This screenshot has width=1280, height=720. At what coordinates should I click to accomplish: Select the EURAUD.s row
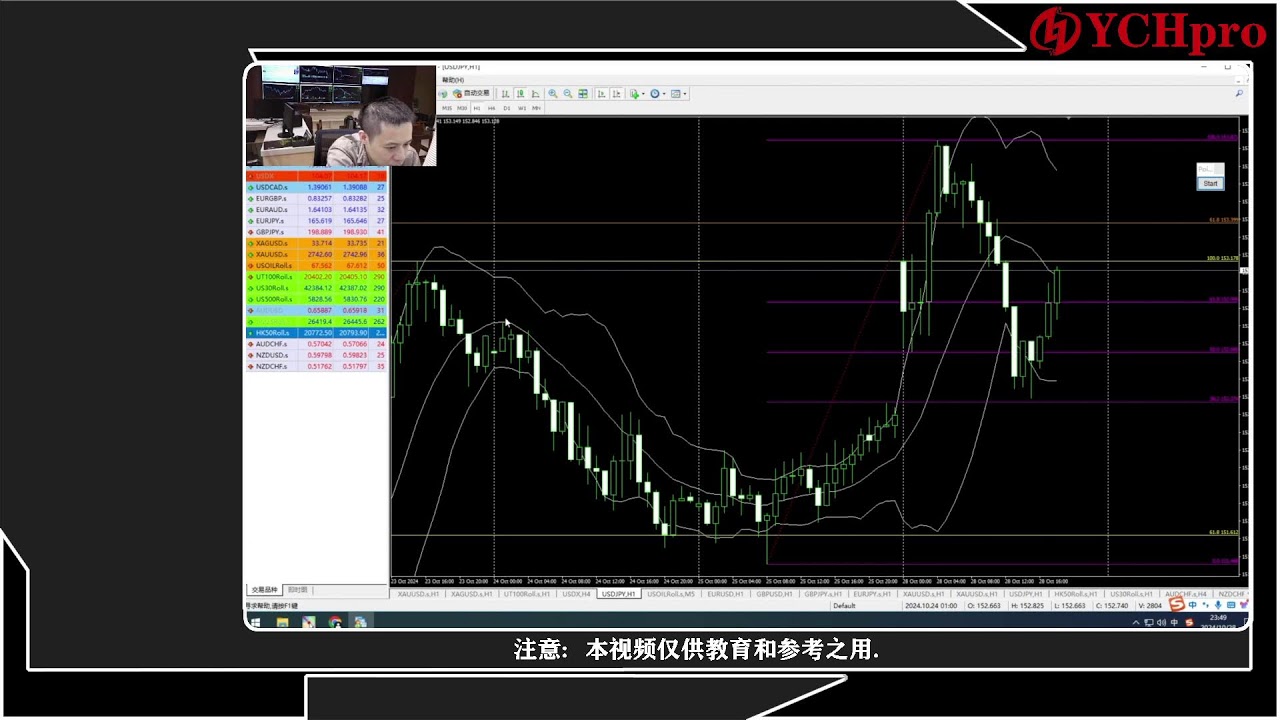pos(316,210)
